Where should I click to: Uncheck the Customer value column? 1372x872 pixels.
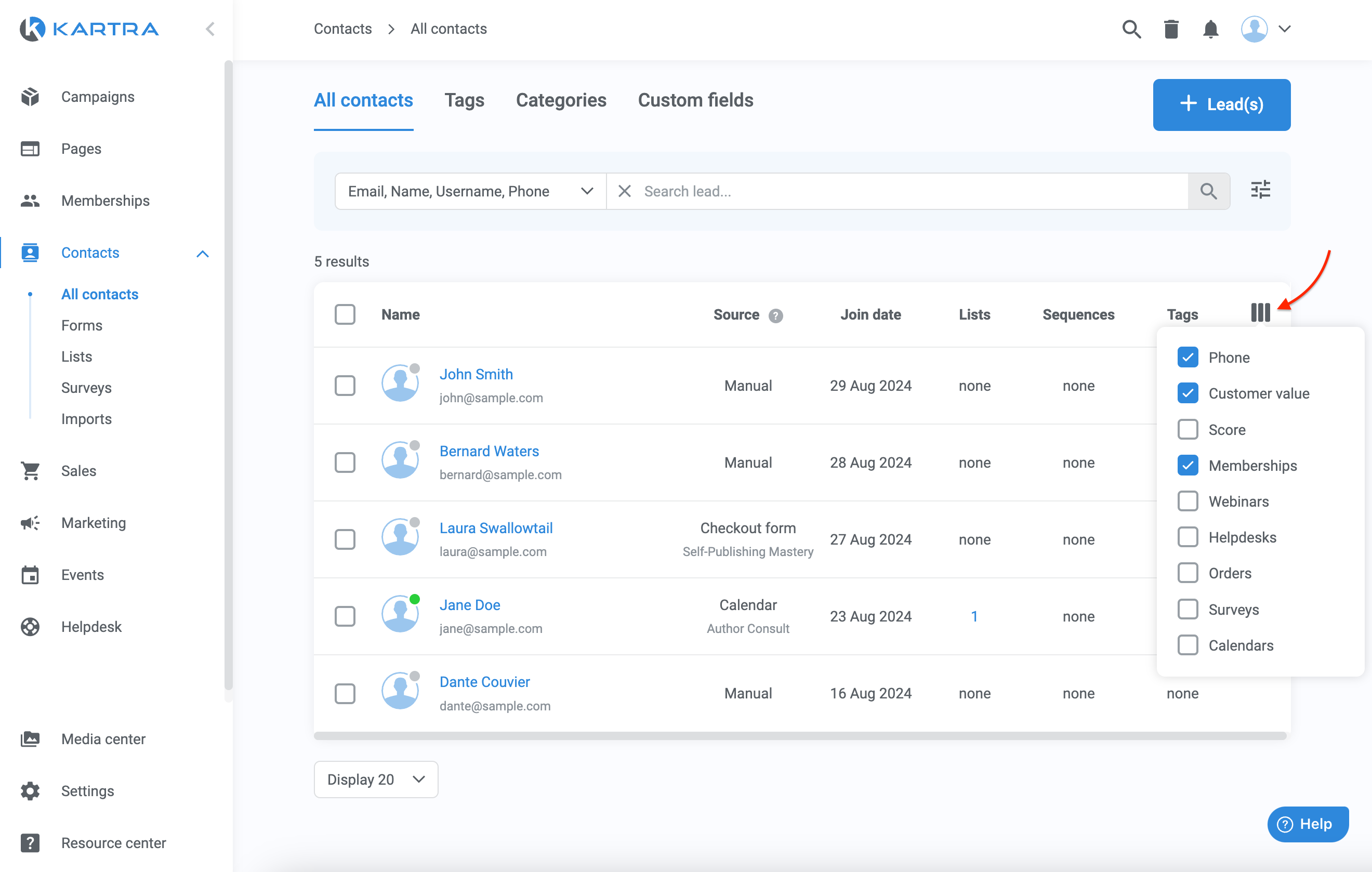(1188, 393)
